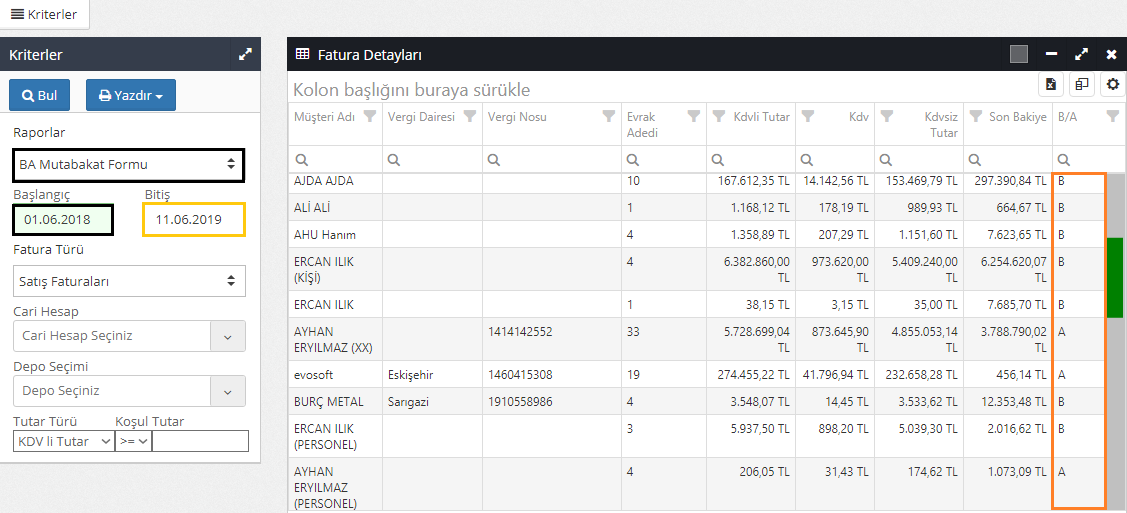Sort by Evrak Adedi column header

point(643,124)
